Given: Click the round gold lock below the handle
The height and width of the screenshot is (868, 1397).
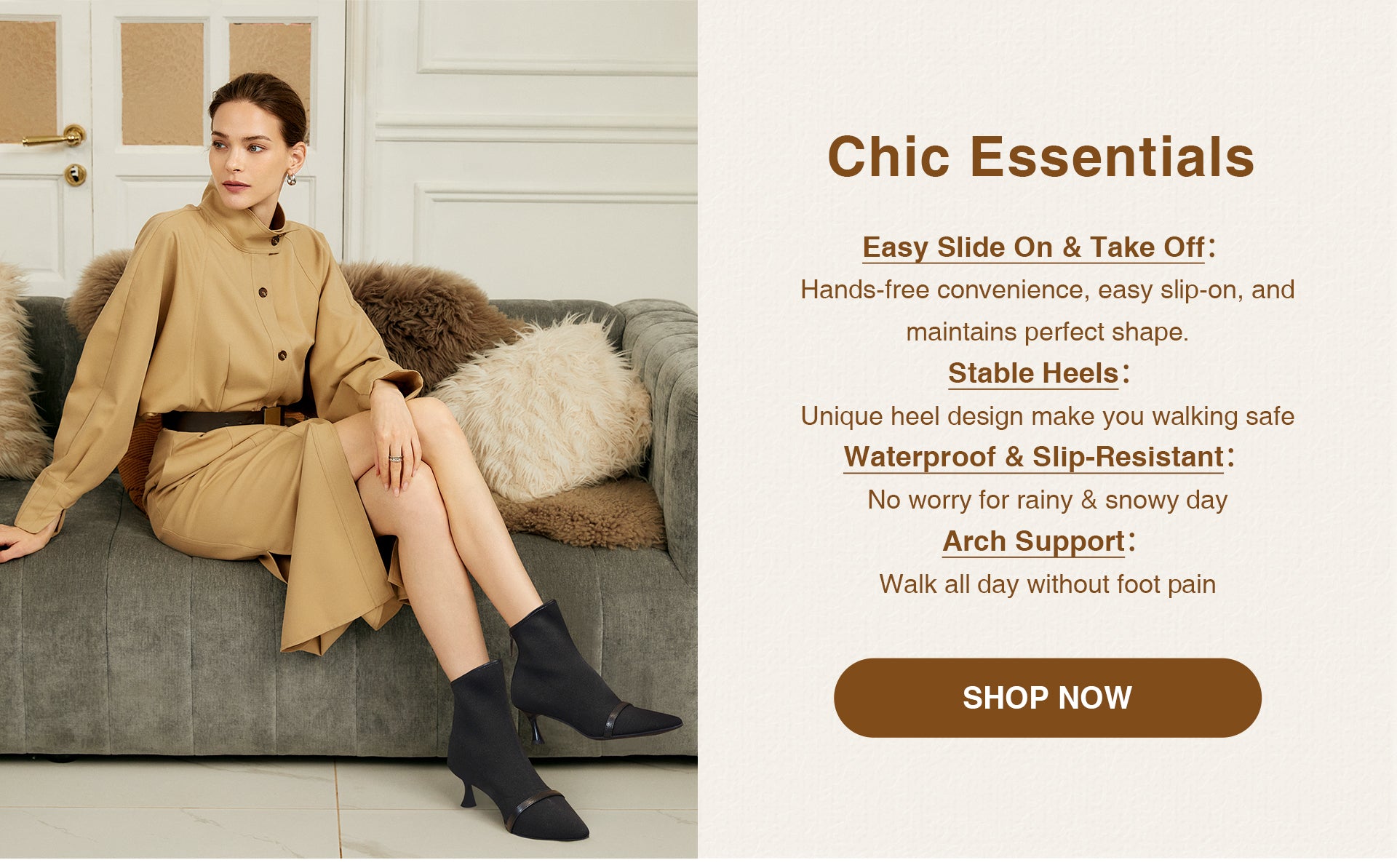Looking at the screenshot, I should point(75,175).
